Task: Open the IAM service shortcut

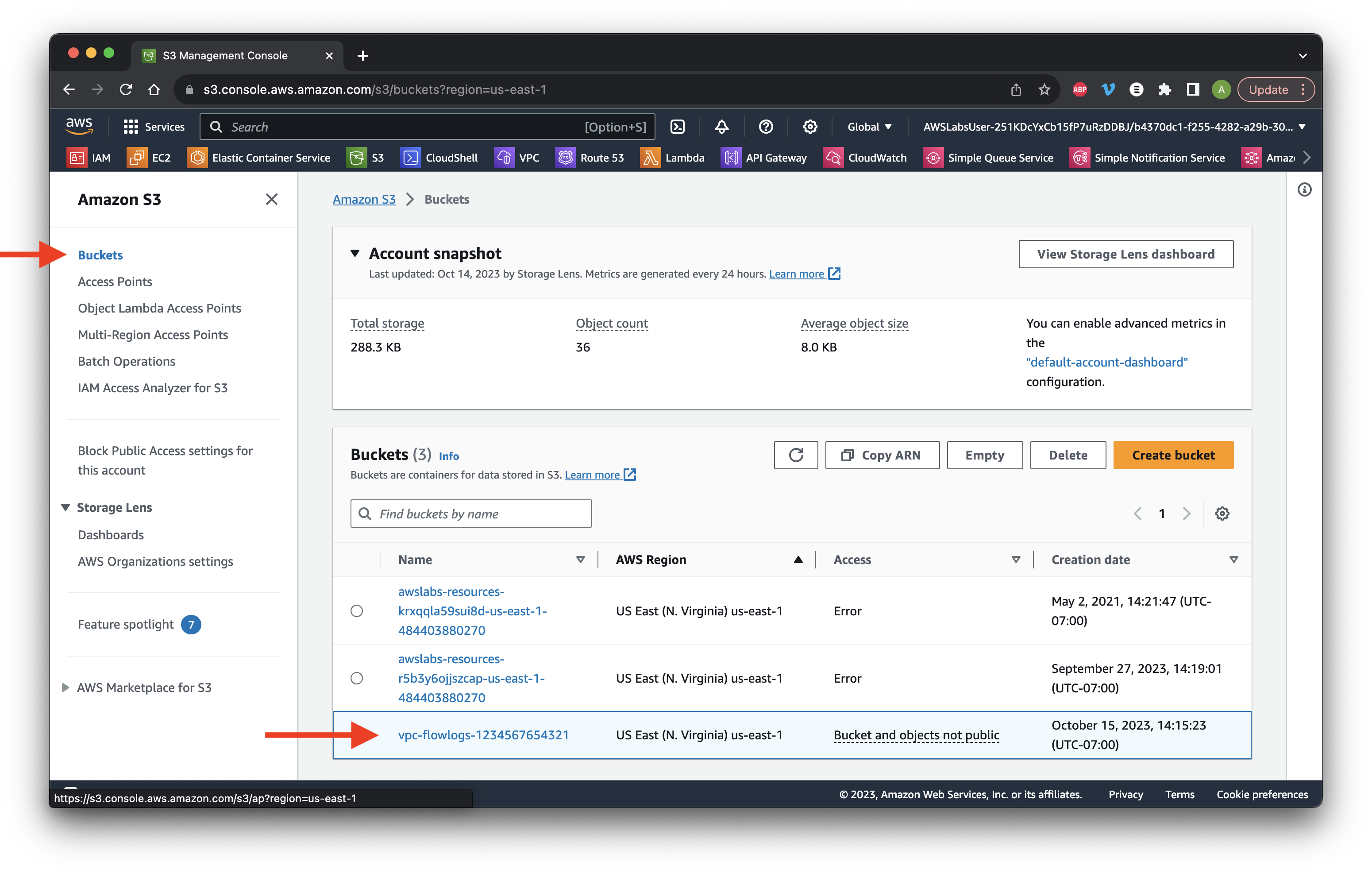Action: [89, 158]
